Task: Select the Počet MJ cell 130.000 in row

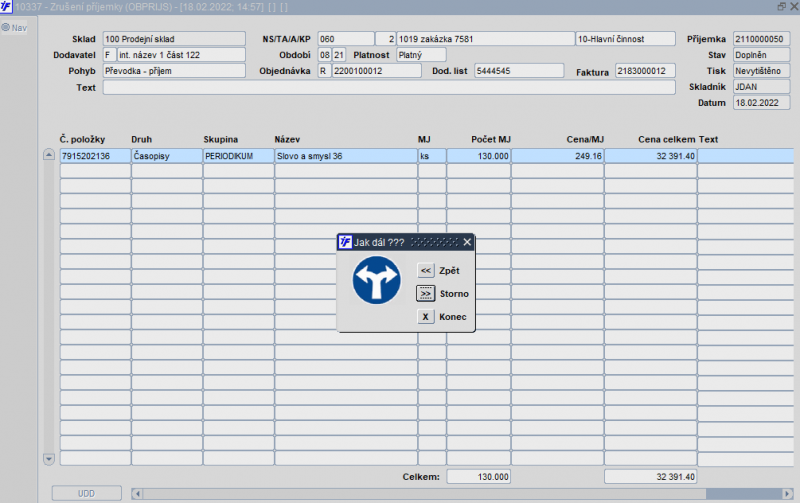Action: tap(479, 156)
